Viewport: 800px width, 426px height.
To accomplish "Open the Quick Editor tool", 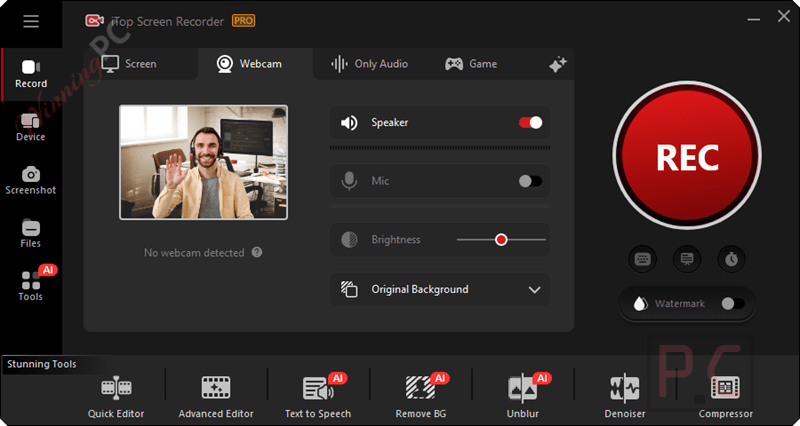I will (116, 397).
